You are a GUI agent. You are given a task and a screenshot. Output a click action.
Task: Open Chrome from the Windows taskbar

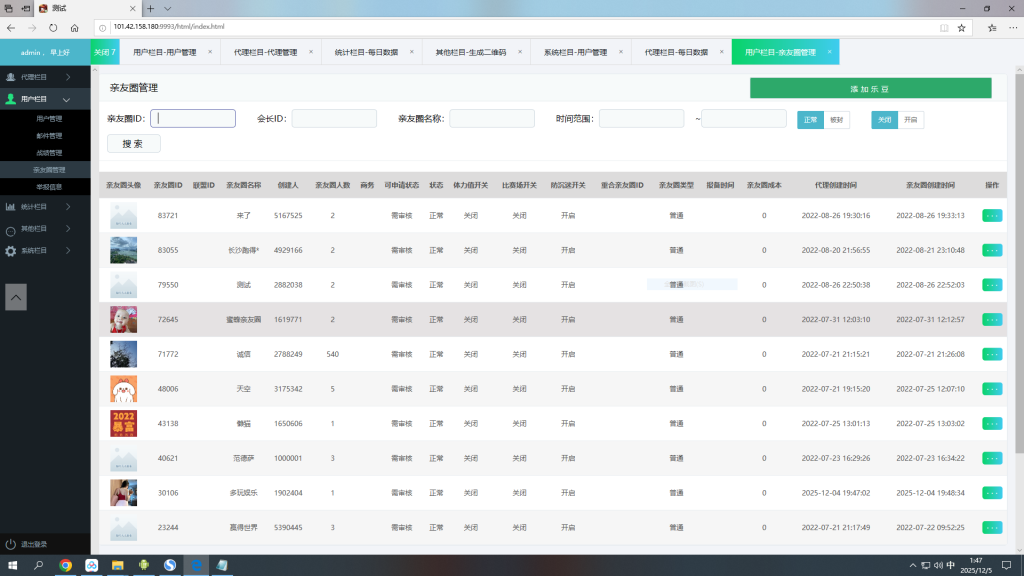[65, 565]
